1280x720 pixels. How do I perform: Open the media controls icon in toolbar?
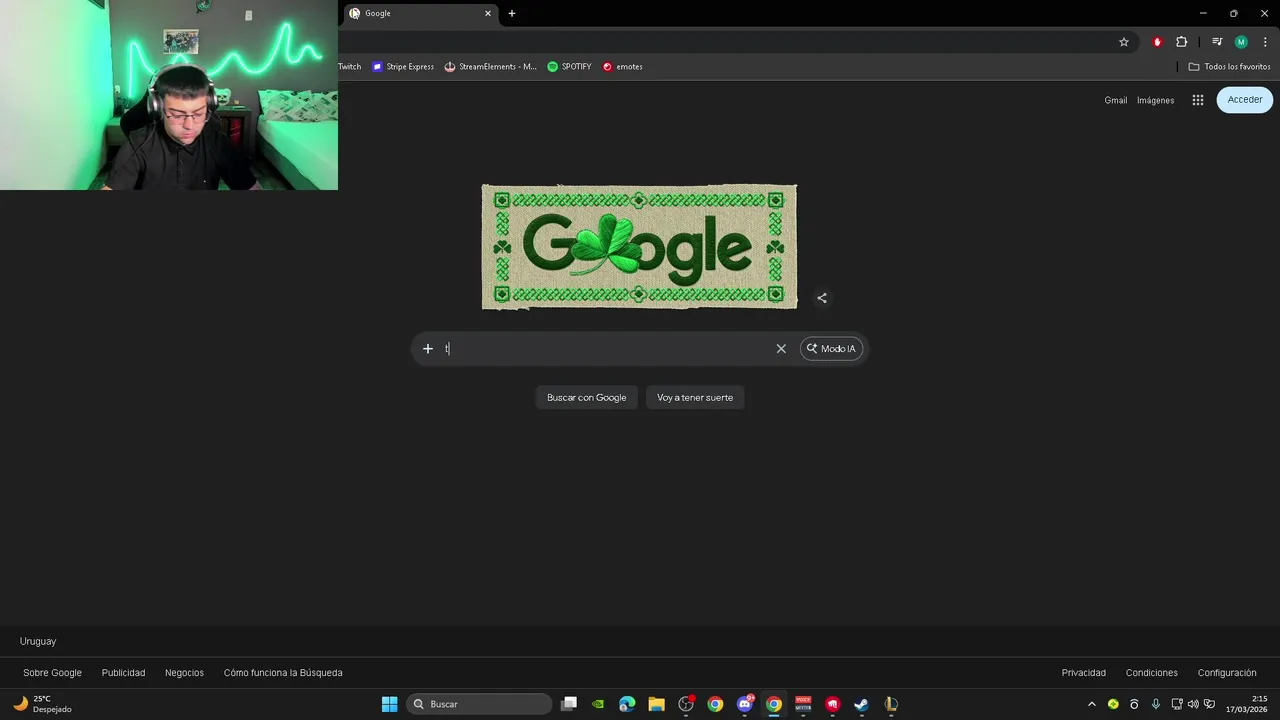1217,42
